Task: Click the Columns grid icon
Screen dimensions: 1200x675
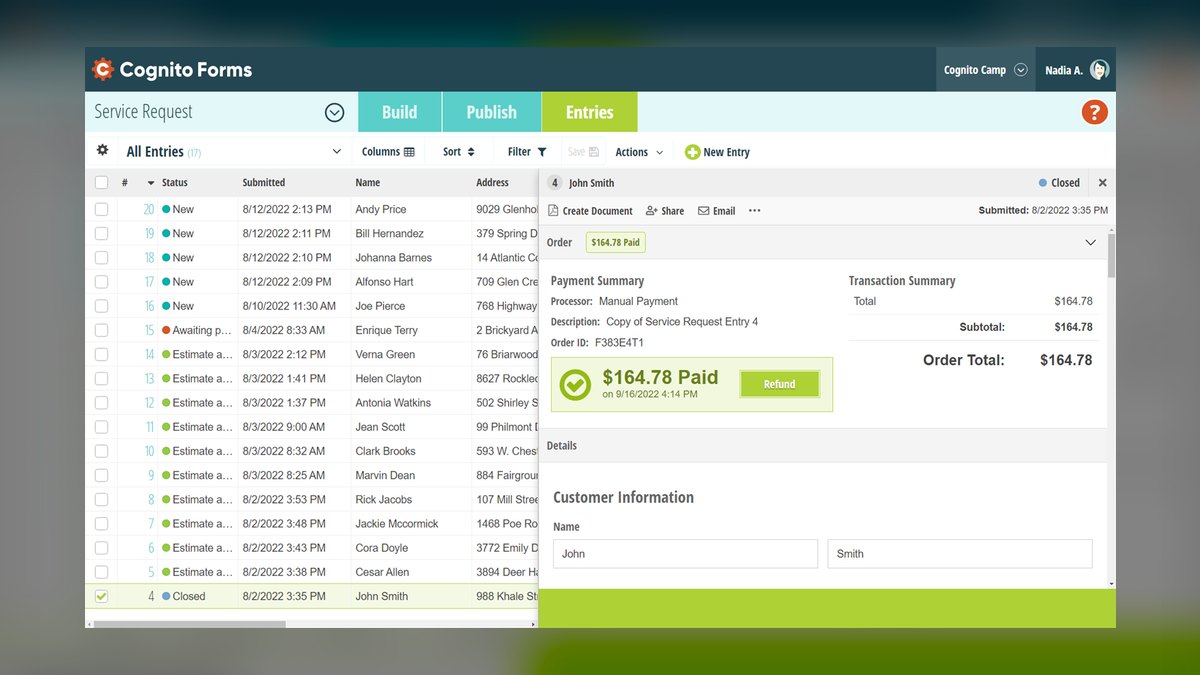Action: (x=409, y=152)
